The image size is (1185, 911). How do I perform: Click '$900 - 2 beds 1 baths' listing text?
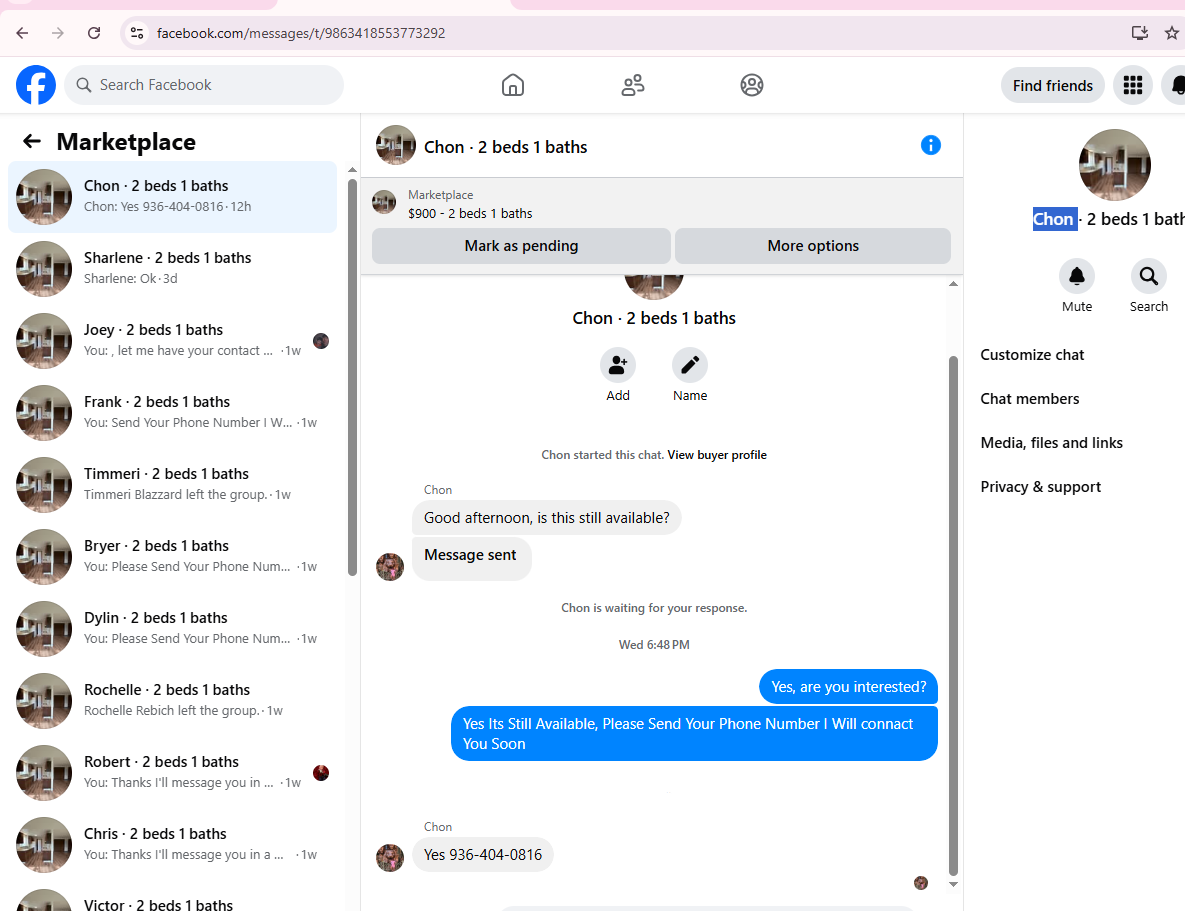(470, 214)
